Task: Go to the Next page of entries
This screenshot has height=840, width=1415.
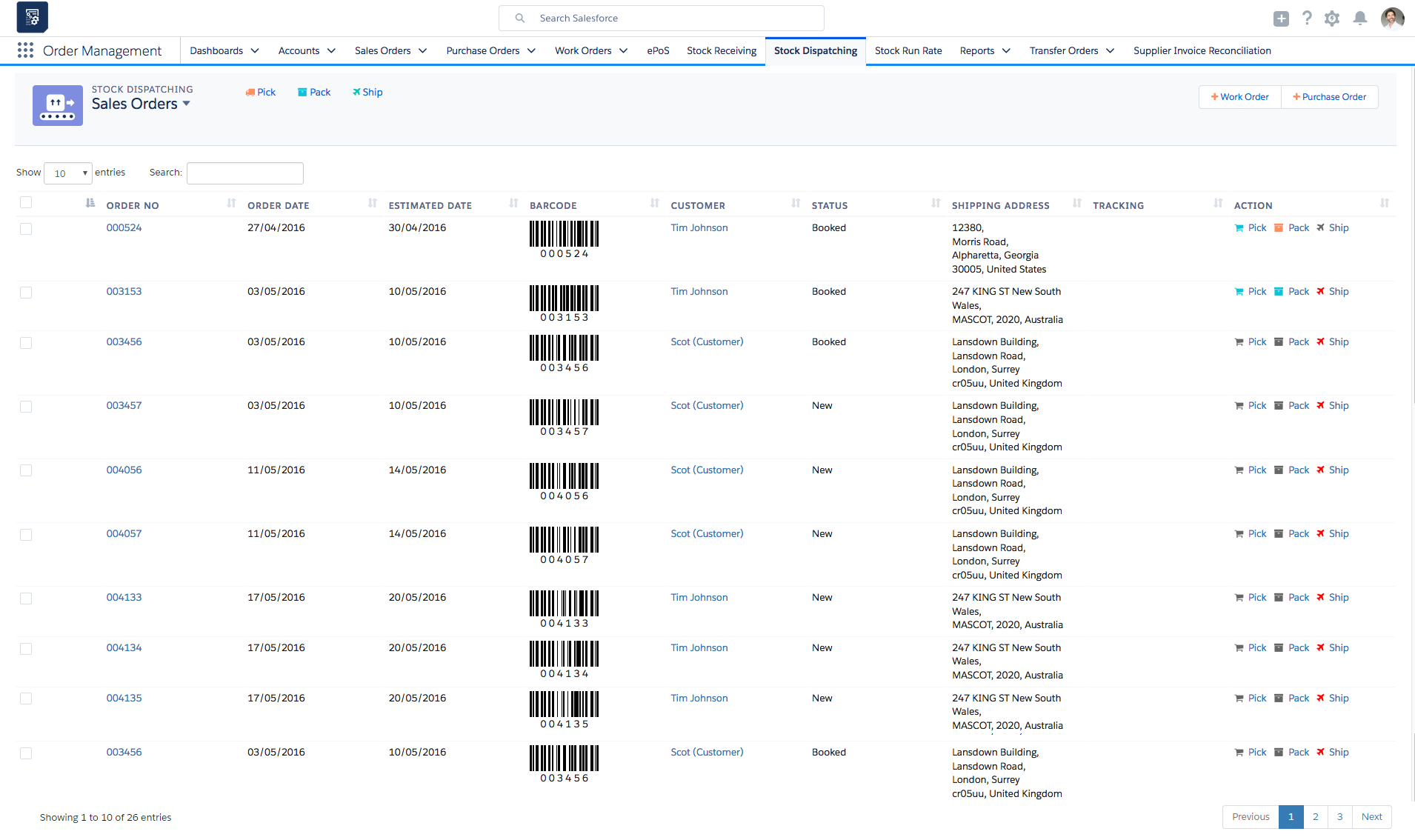Action: (1372, 817)
